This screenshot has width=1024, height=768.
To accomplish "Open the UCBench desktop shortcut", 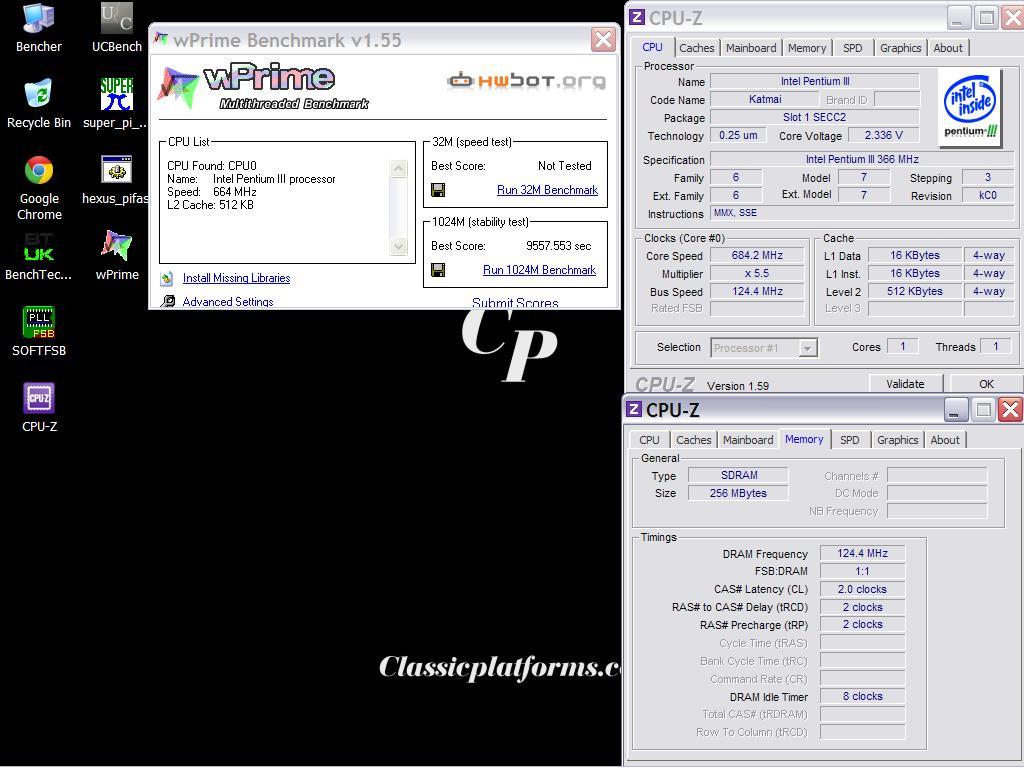I will (x=116, y=28).
